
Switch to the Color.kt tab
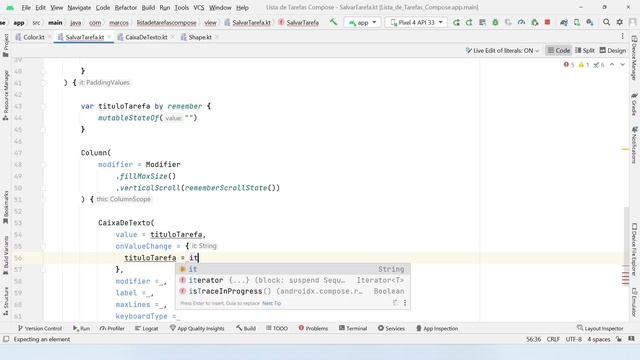point(33,37)
